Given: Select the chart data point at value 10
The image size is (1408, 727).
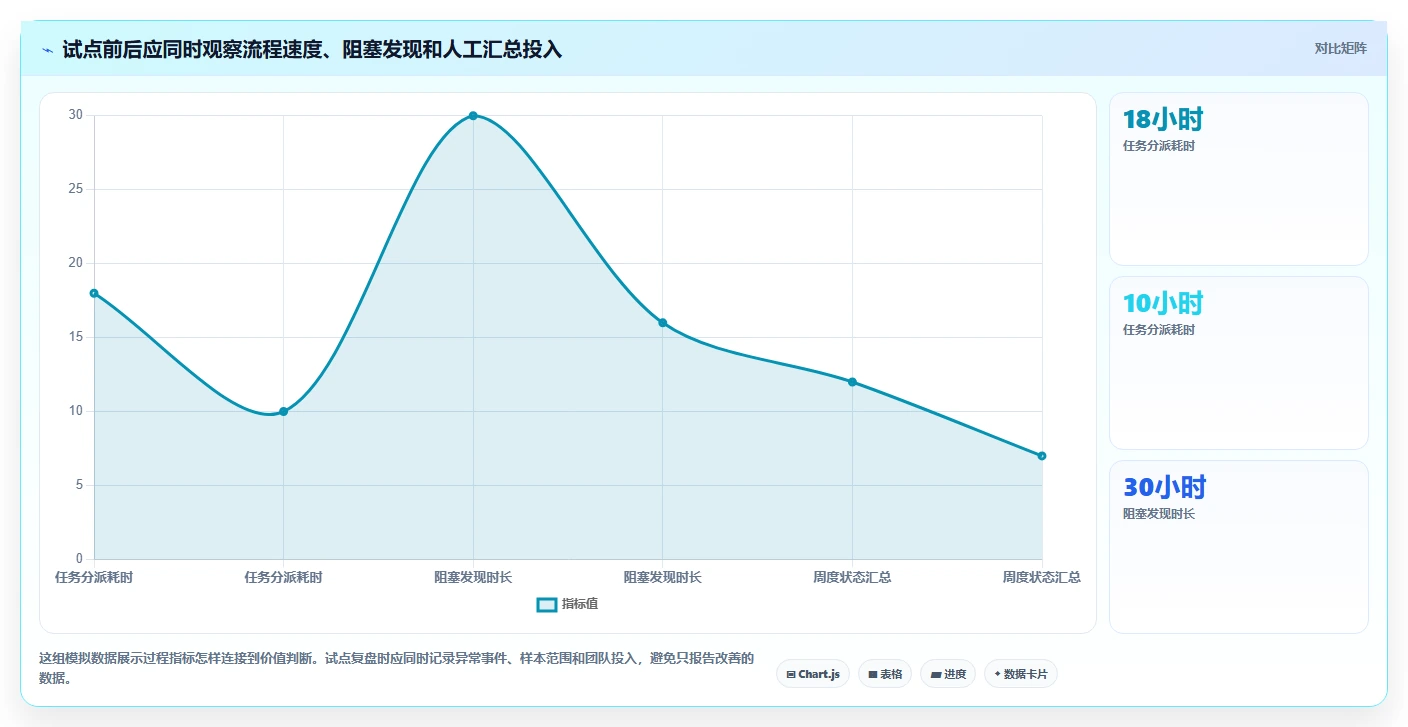Looking at the screenshot, I should (283, 411).
